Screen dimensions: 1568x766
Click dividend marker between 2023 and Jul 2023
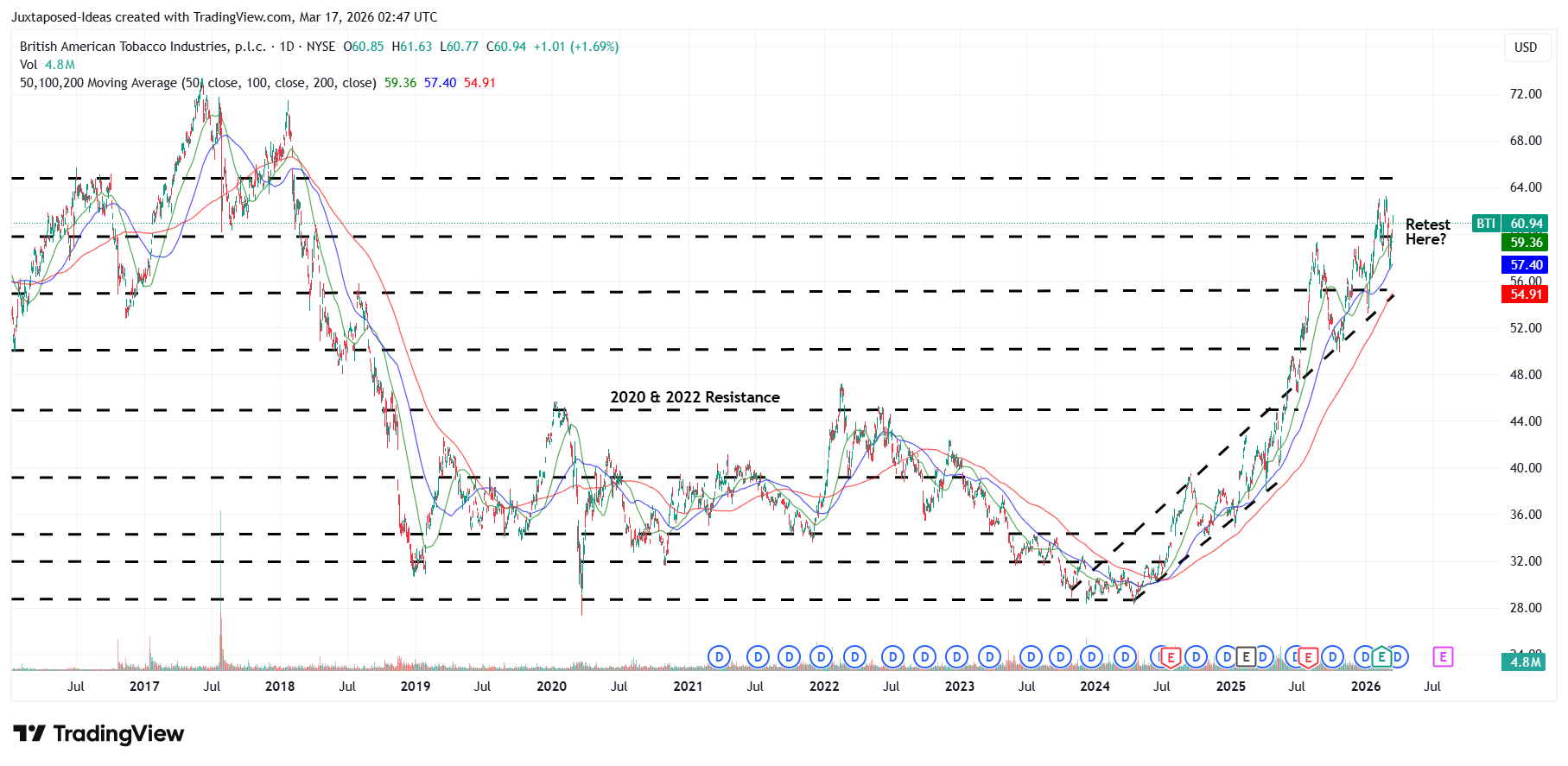989,657
